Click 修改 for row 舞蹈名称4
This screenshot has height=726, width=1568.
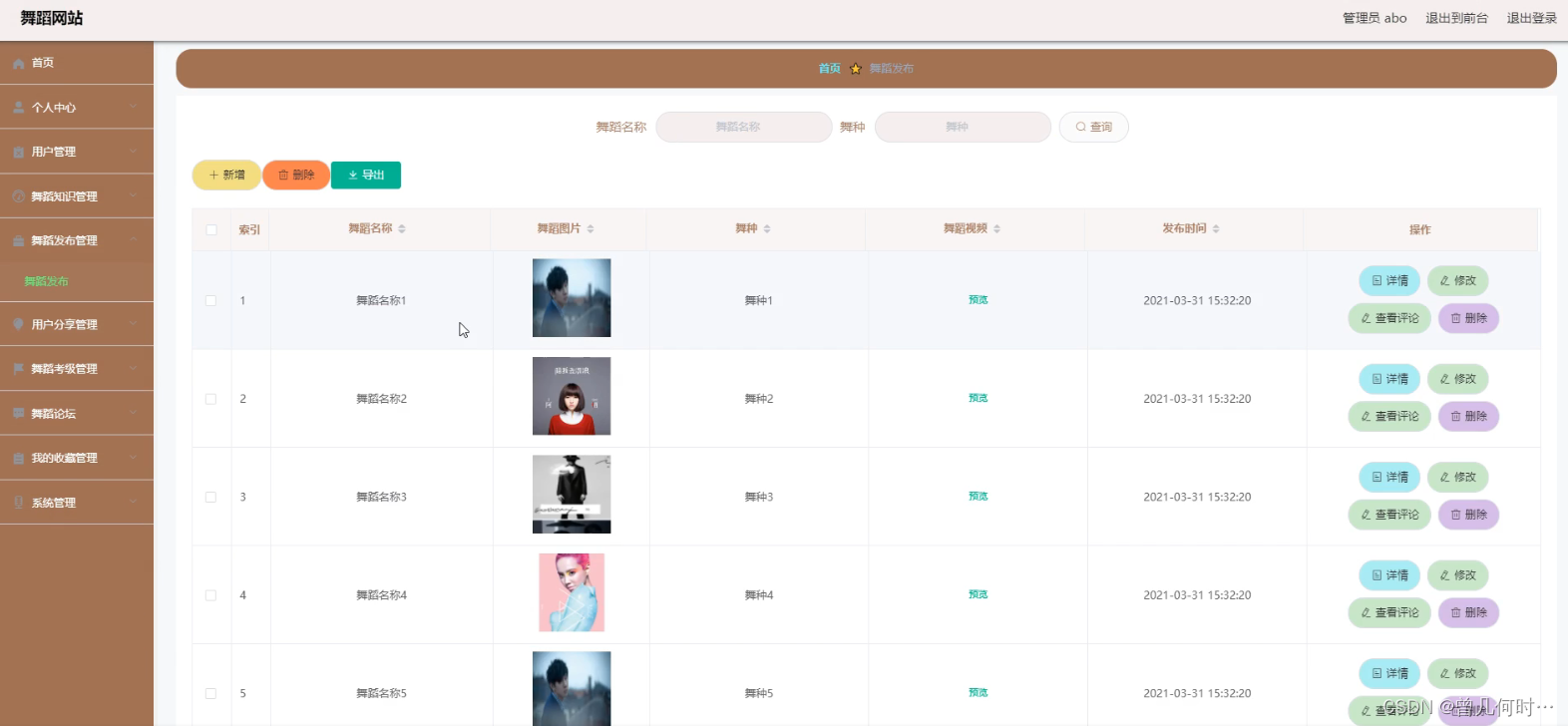tap(1457, 575)
